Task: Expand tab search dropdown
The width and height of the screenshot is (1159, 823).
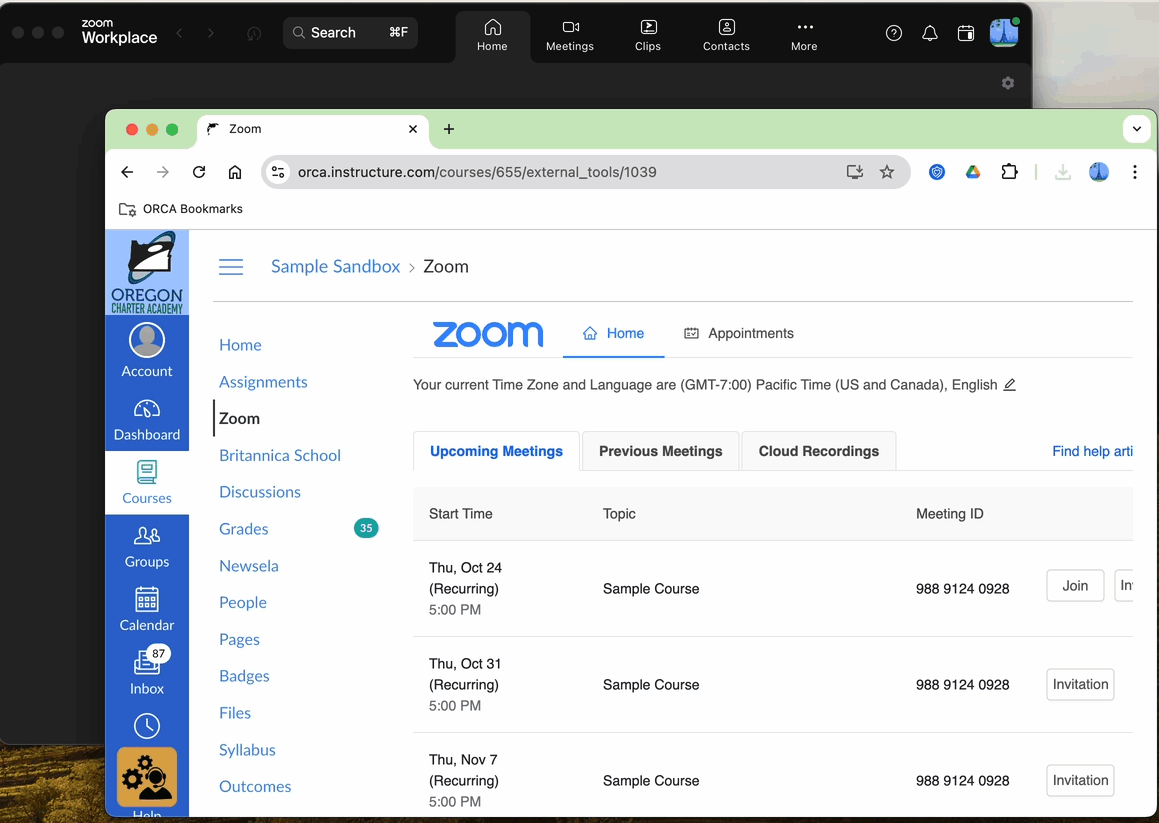Action: click(1137, 129)
